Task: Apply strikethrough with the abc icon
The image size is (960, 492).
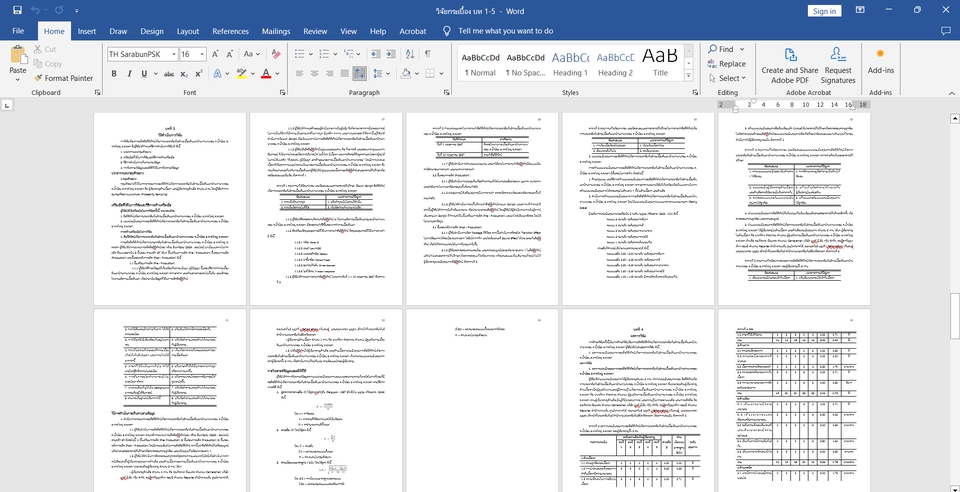Action: (168, 73)
